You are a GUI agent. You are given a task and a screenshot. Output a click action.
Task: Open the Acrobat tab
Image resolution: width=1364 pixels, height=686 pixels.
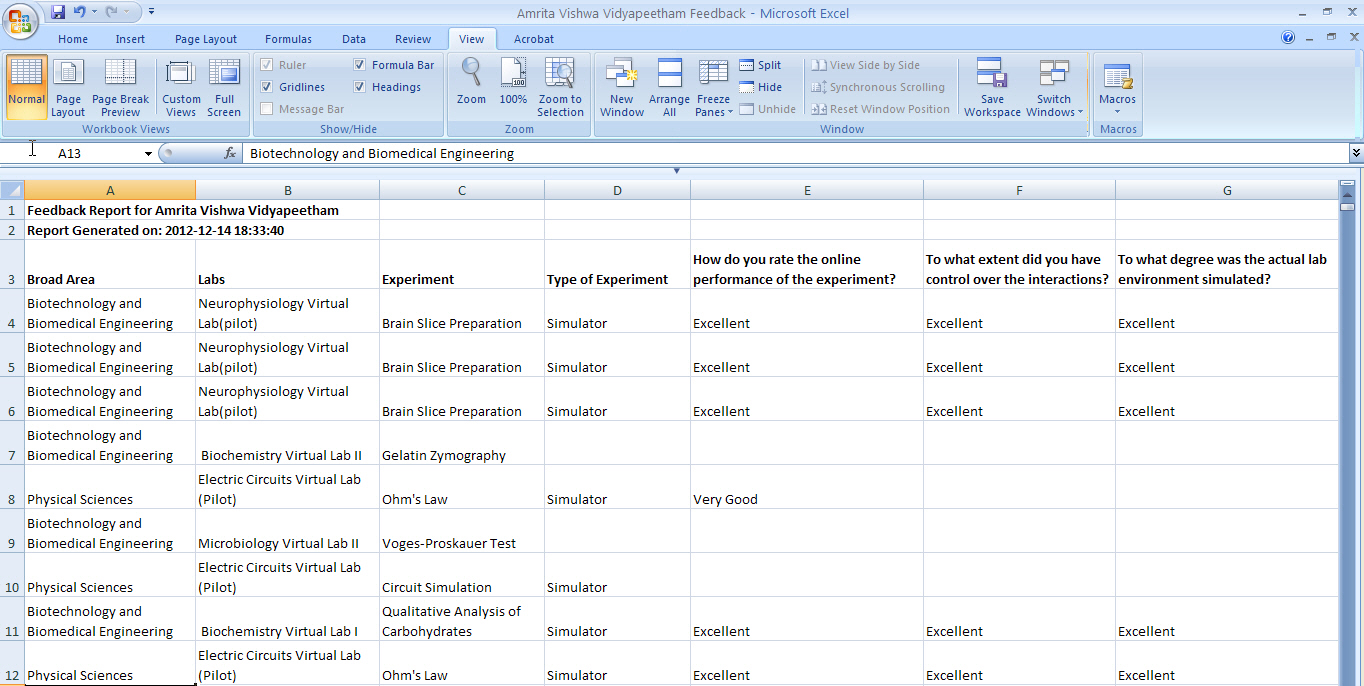tap(534, 39)
